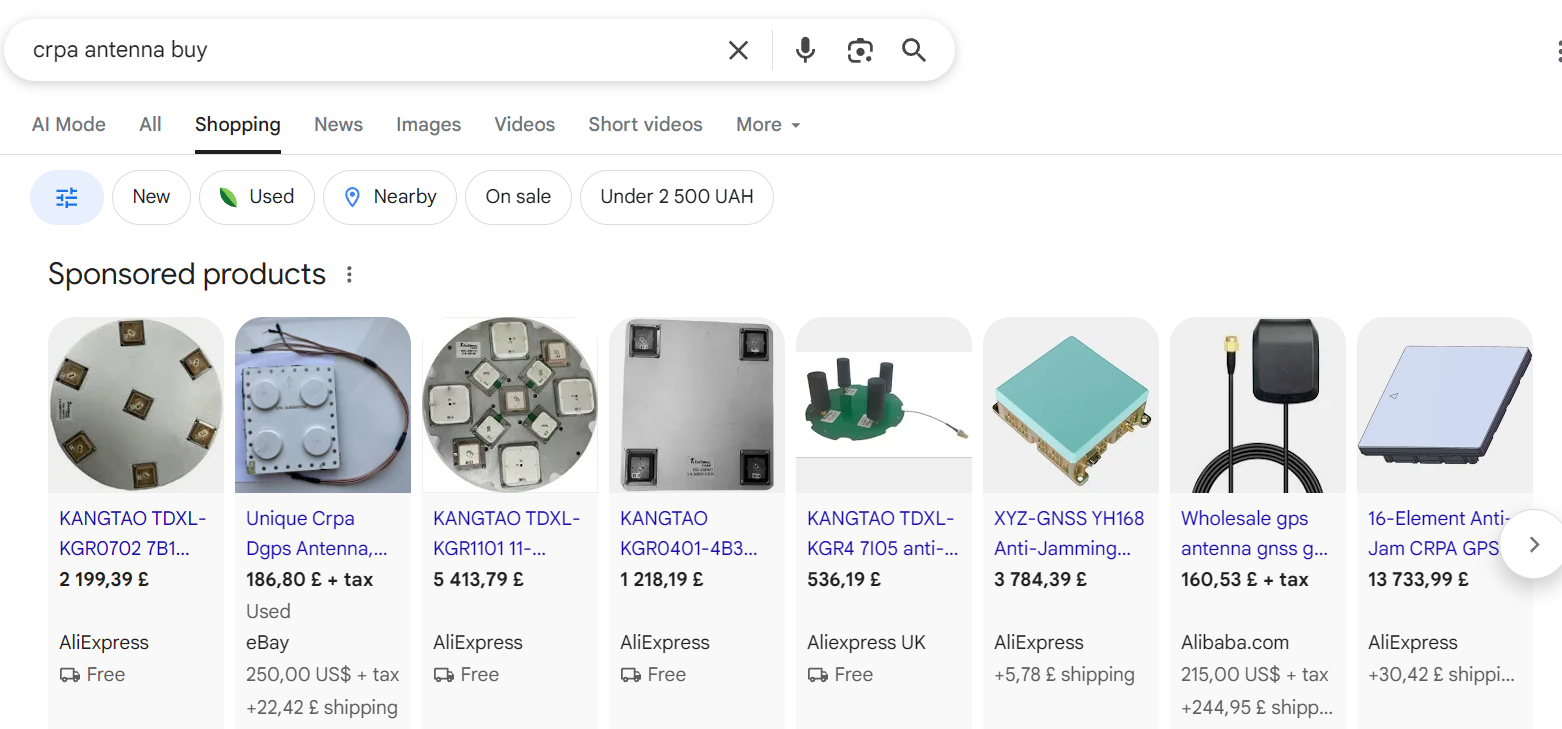Open the filters settings icon button

point(67,197)
